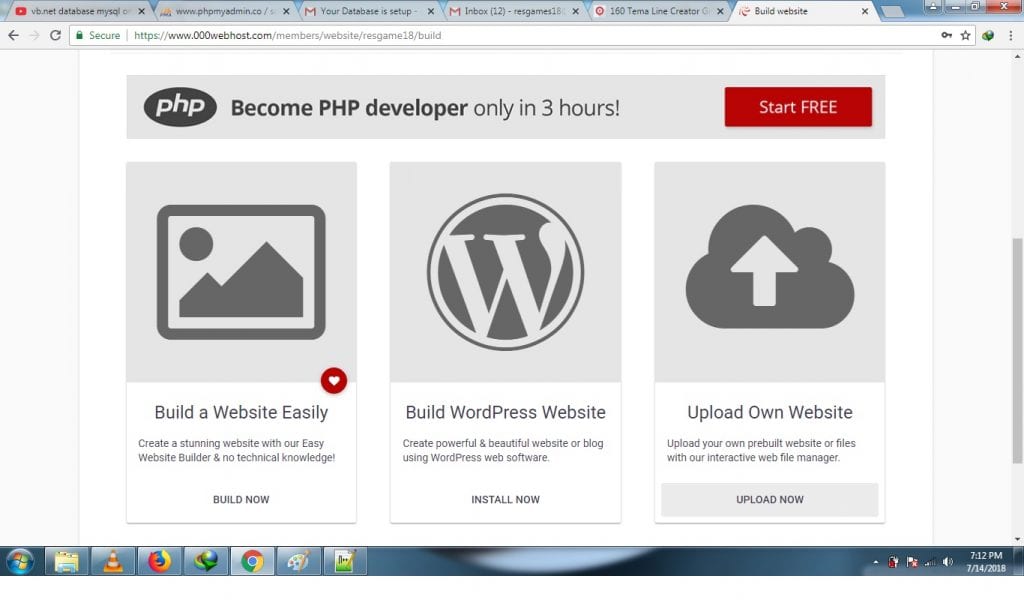Image resolution: width=1024 pixels, height=600 pixels.
Task: Open Internet Download Manager from taskbar
Action: coord(206,561)
